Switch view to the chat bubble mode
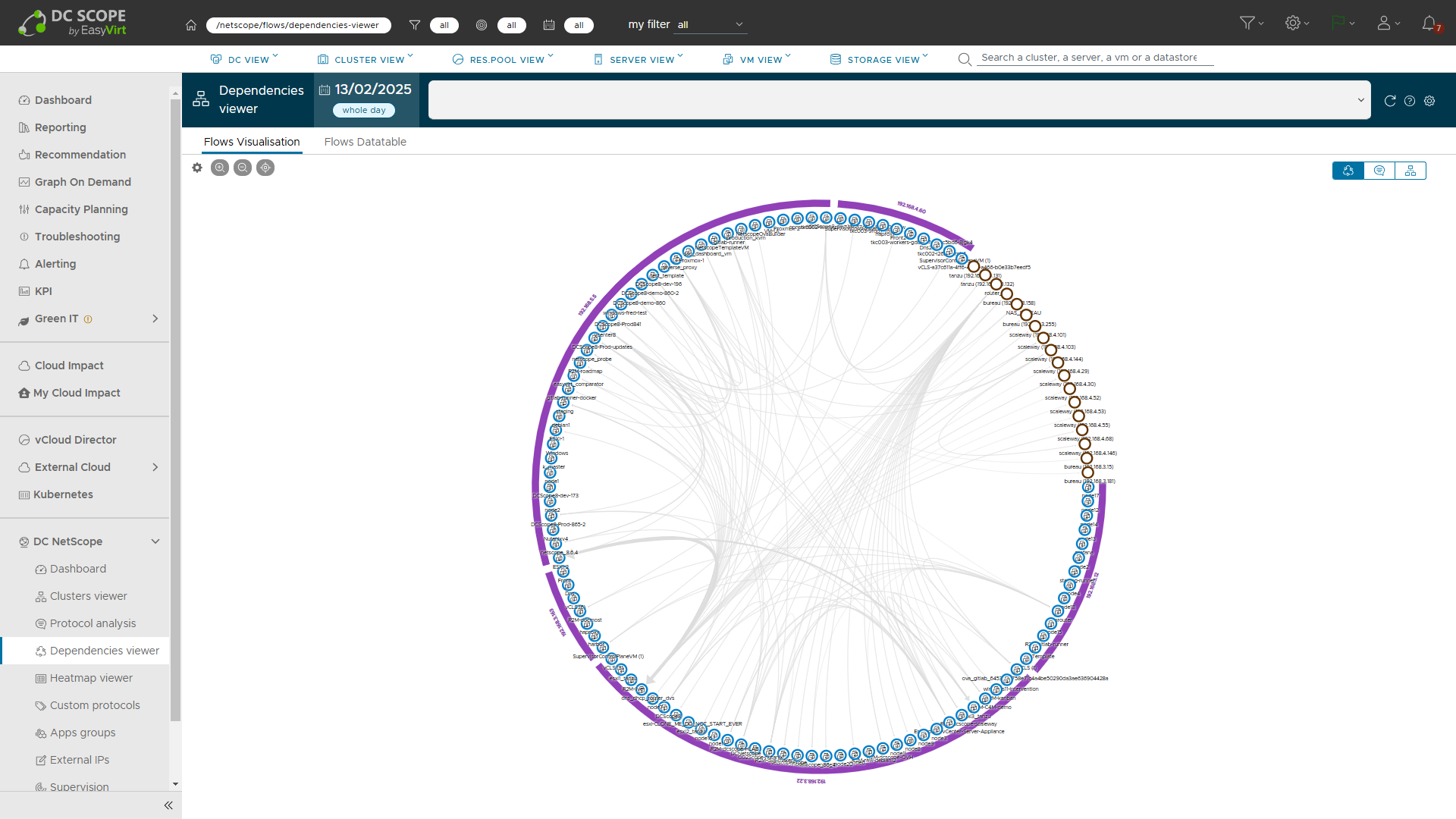Screen dimensions: 1456x819 pyautogui.click(x=1379, y=171)
